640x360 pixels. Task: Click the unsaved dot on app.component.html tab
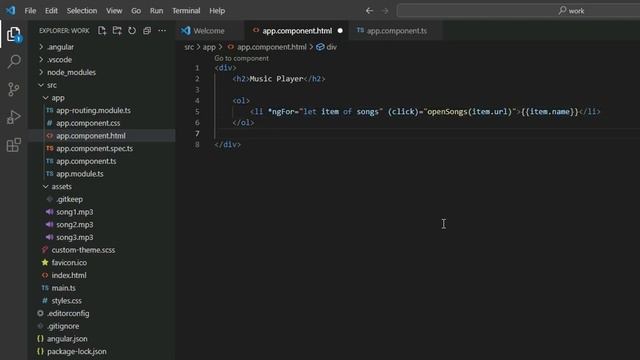(x=340, y=31)
